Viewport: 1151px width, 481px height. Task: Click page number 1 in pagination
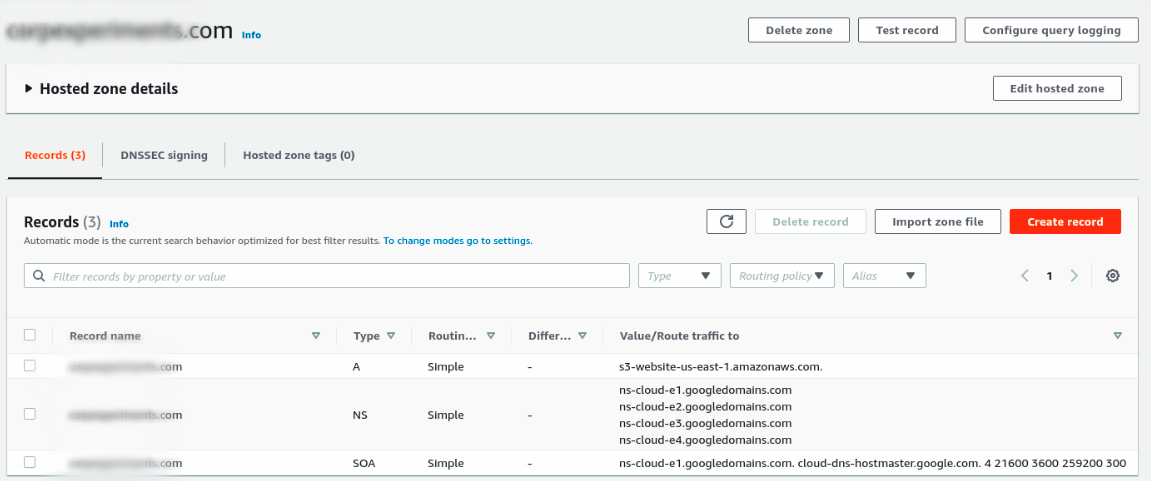[1050, 276]
